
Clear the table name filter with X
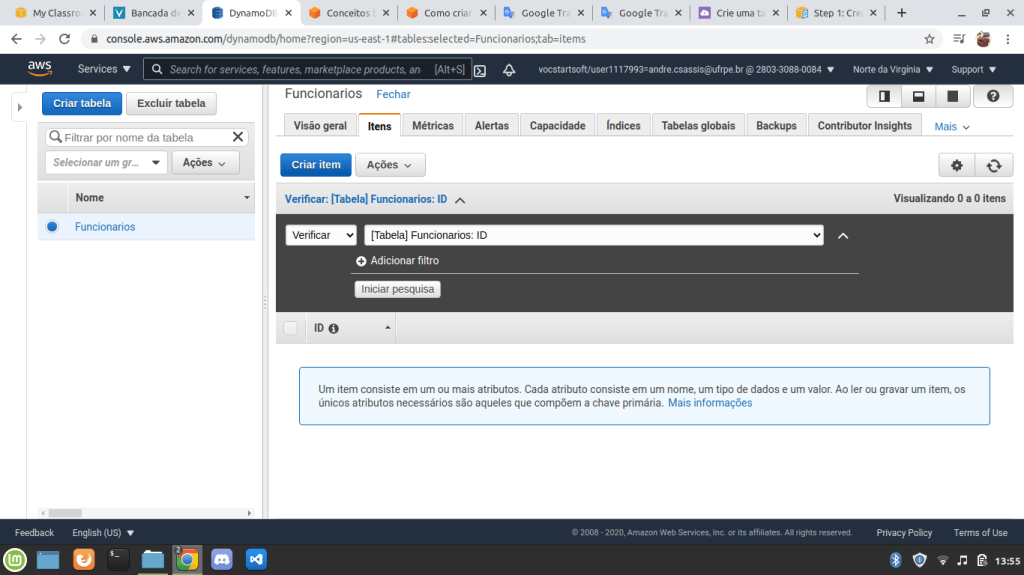click(x=238, y=137)
